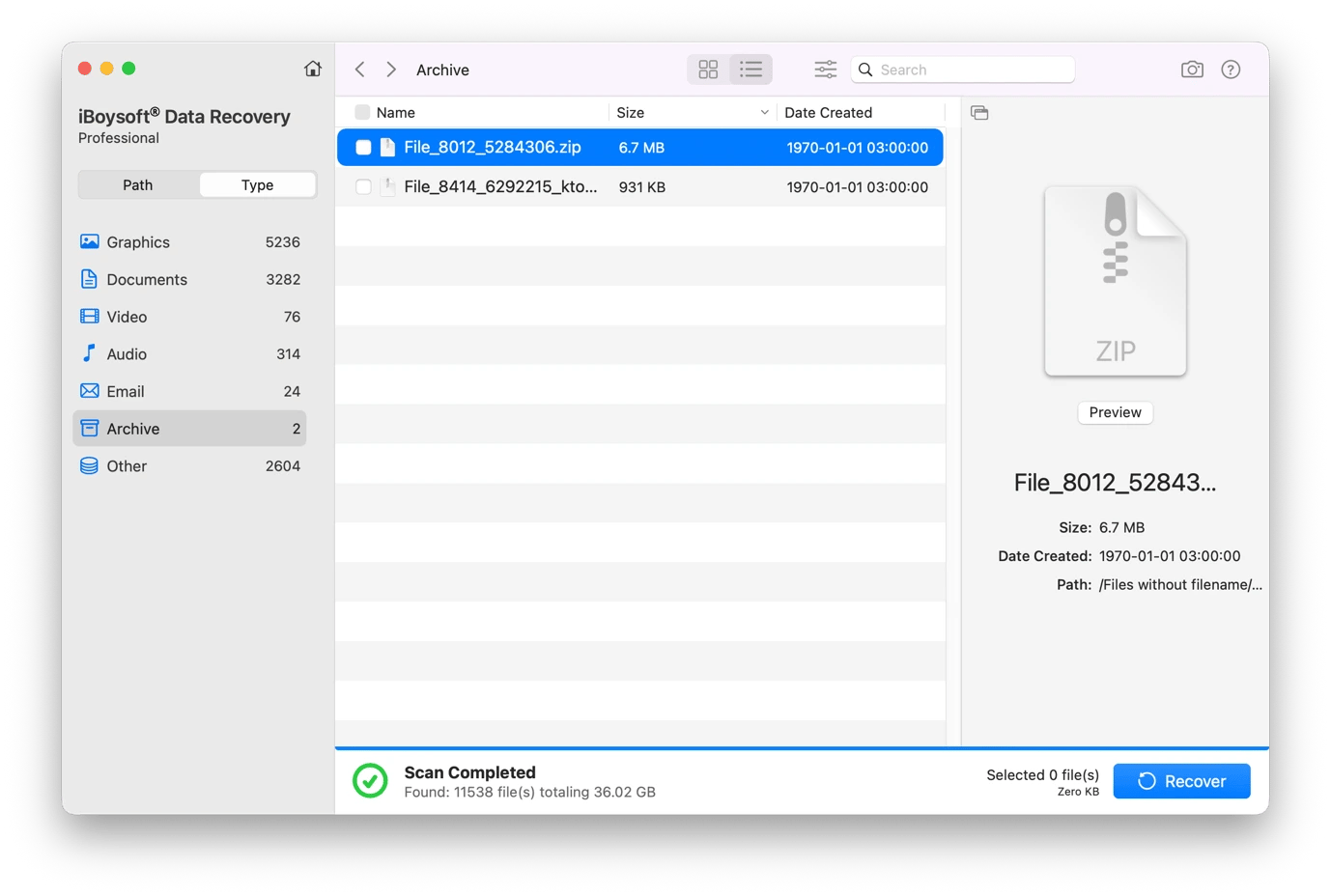Click the 931 KB size cell
Image resolution: width=1331 pixels, height=896 pixels.
pos(642,187)
